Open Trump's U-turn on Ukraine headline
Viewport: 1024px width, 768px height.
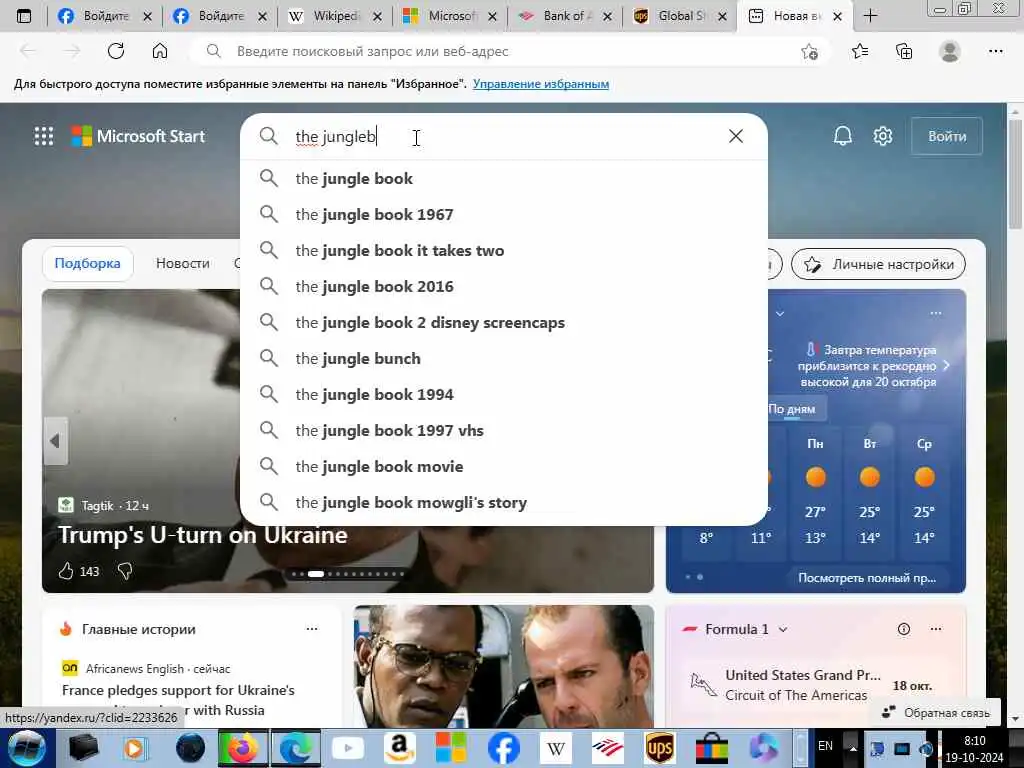[203, 535]
